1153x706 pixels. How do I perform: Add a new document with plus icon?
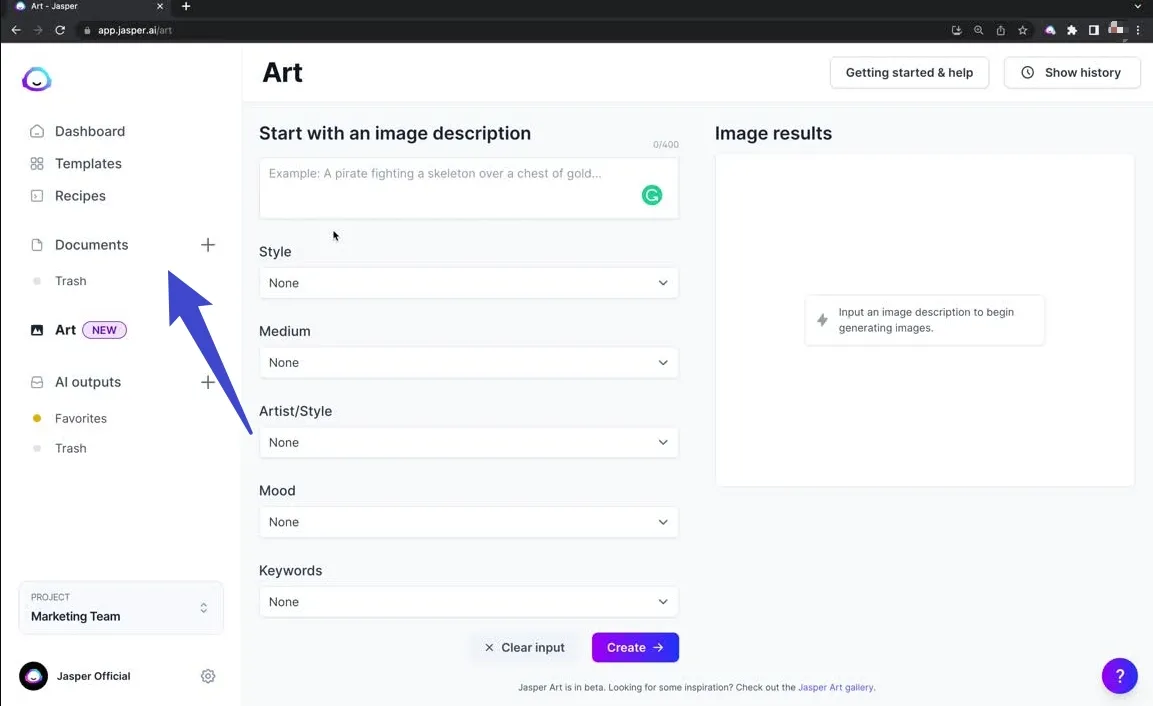208,245
